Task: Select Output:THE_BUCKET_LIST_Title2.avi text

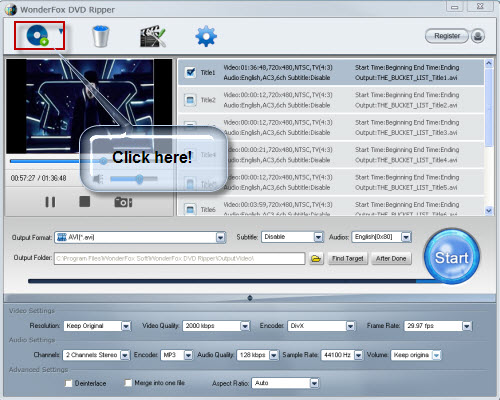Action: pyautogui.click(x=406, y=105)
